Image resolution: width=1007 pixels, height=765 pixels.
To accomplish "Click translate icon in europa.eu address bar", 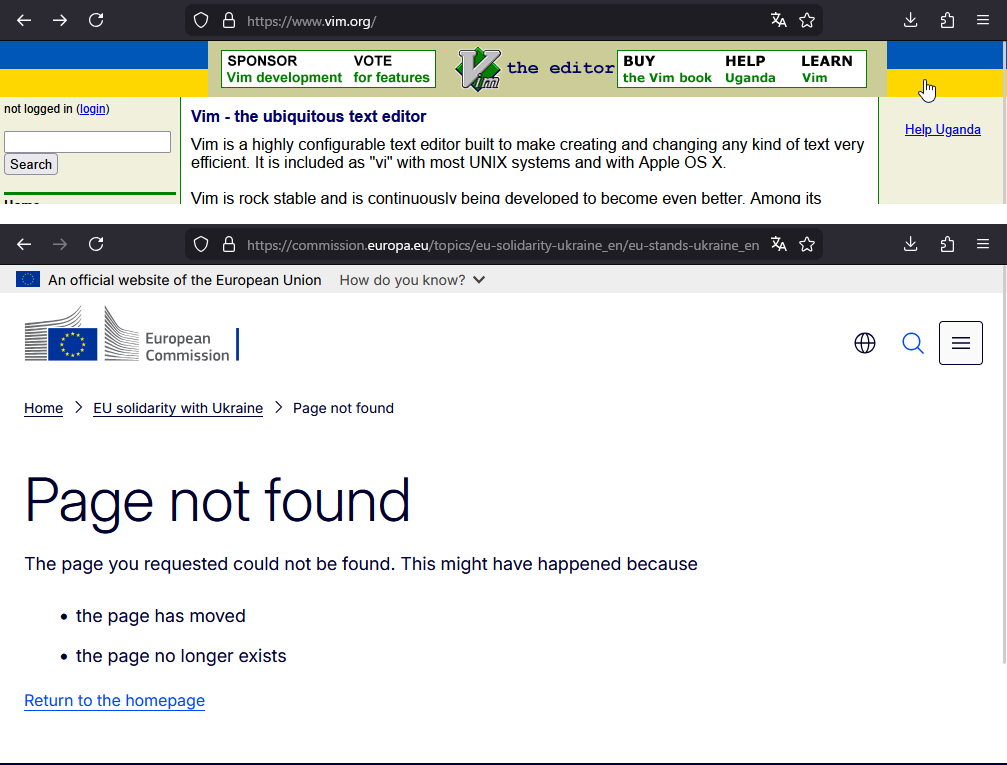I will pyautogui.click(x=778, y=244).
